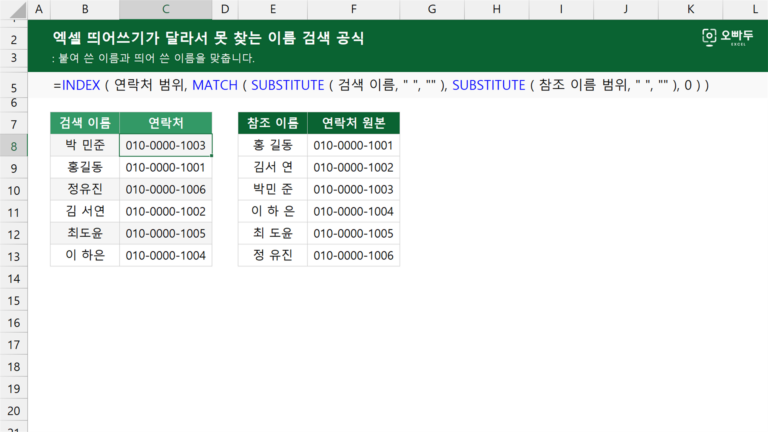Select cell C11 containing 010-0000-1002
This screenshot has width=768, height=432.
166,211
